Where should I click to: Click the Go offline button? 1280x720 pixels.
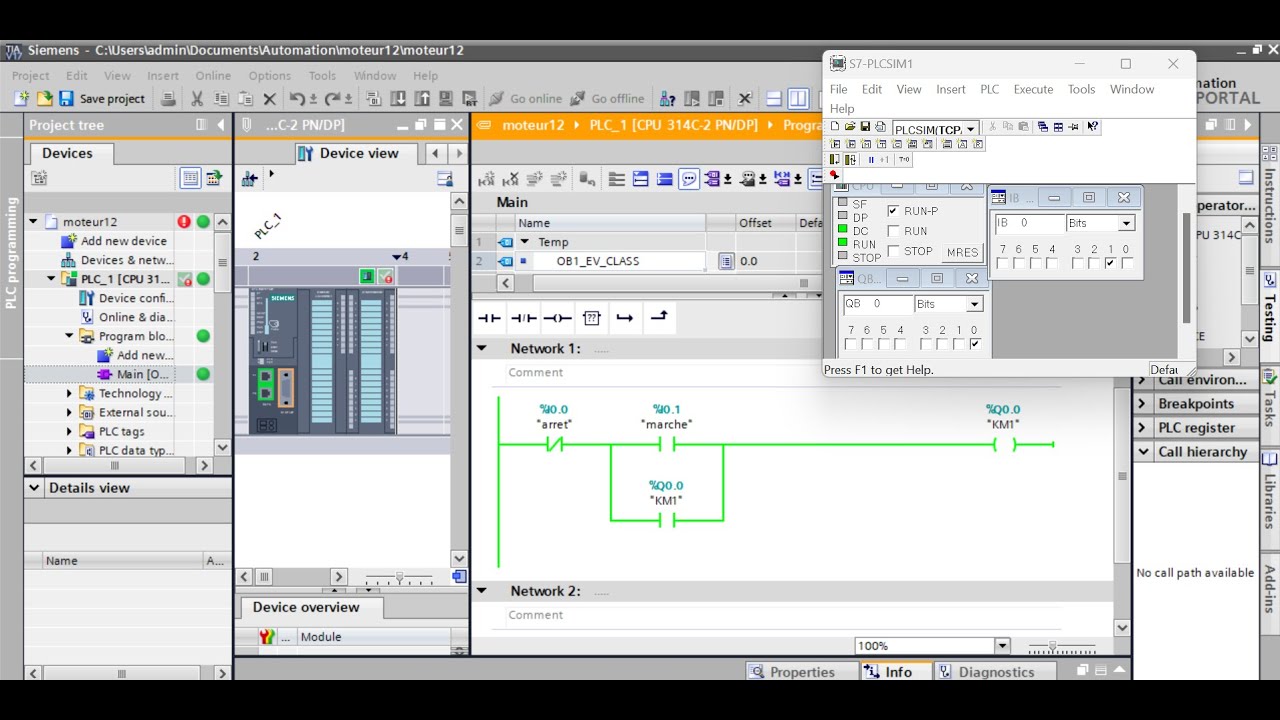(x=608, y=99)
